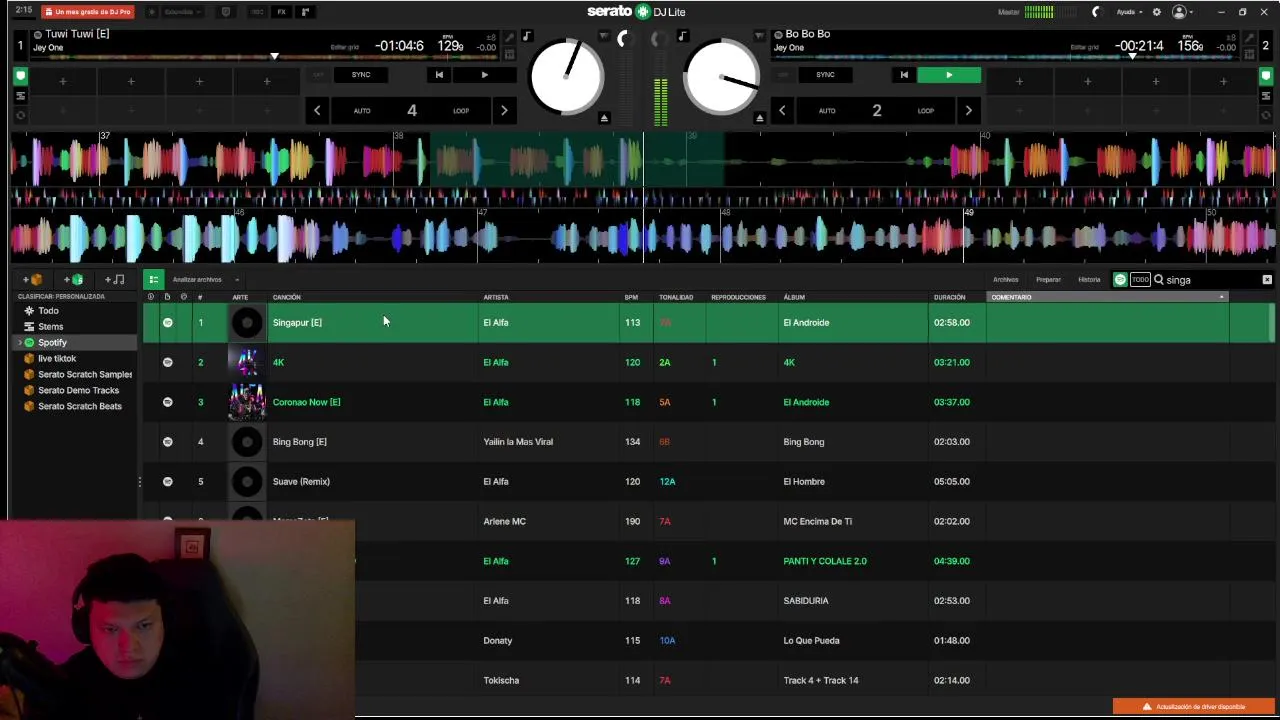This screenshot has height=720, width=1280.
Task: Click the search field containing 'singa'
Action: click(x=1210, y=280)
